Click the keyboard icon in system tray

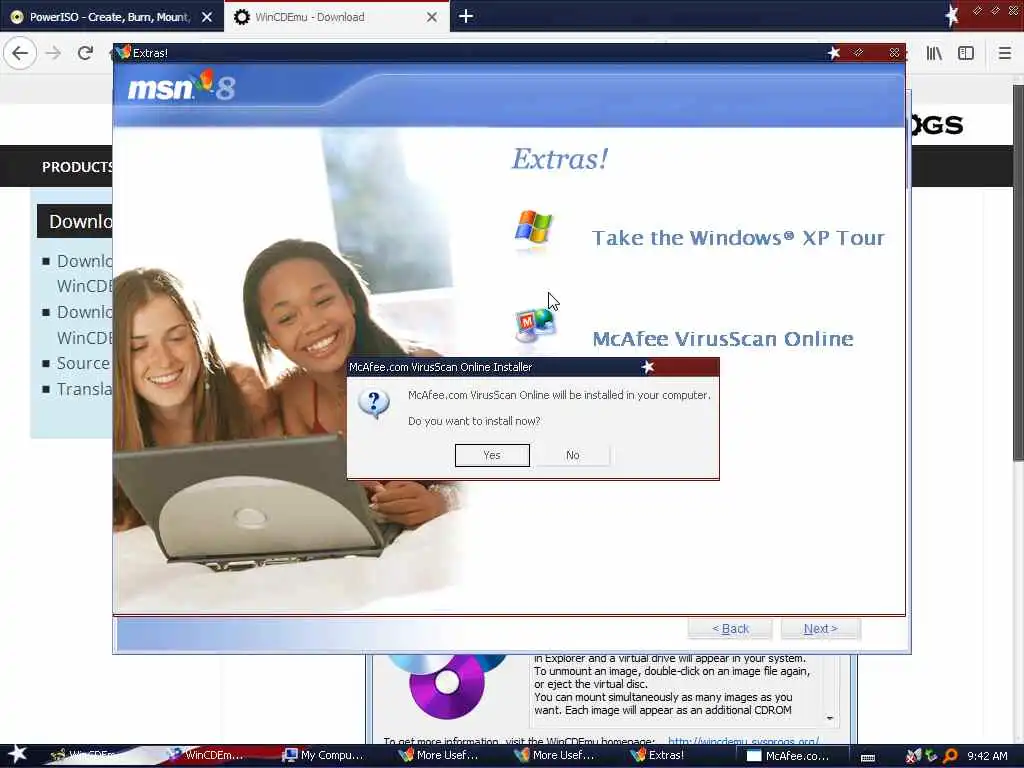(868, 757)
